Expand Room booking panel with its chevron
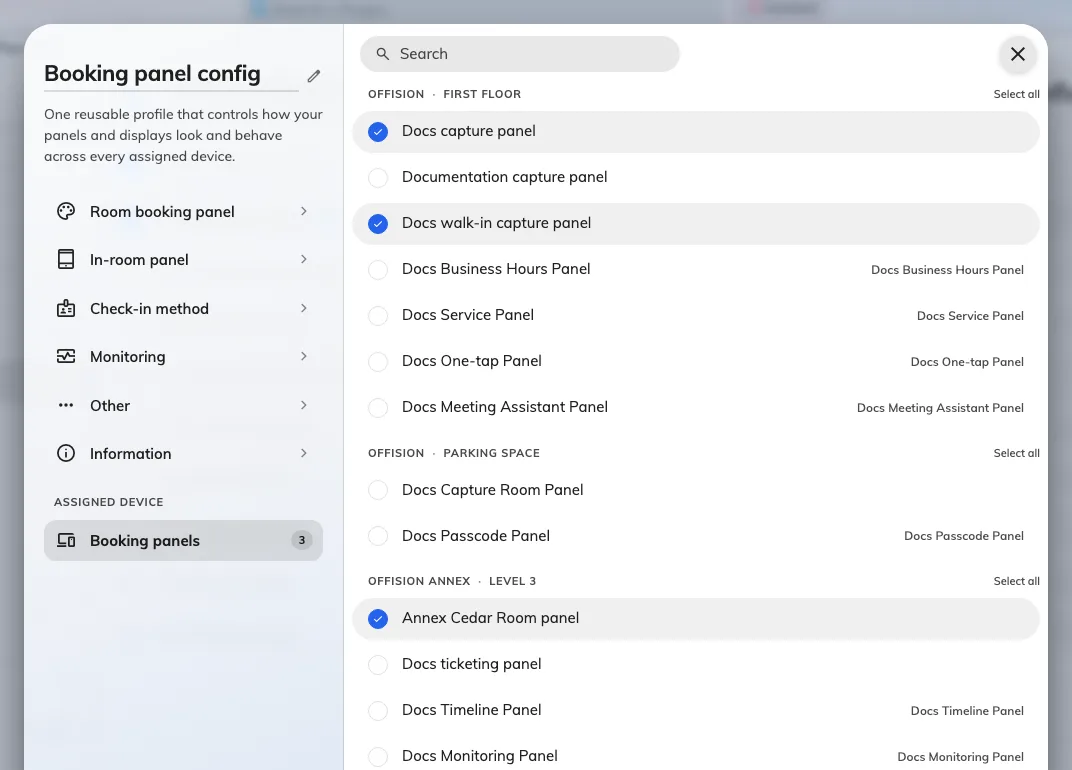Viewport: 1072px width, 770px height. pos(304,211)
